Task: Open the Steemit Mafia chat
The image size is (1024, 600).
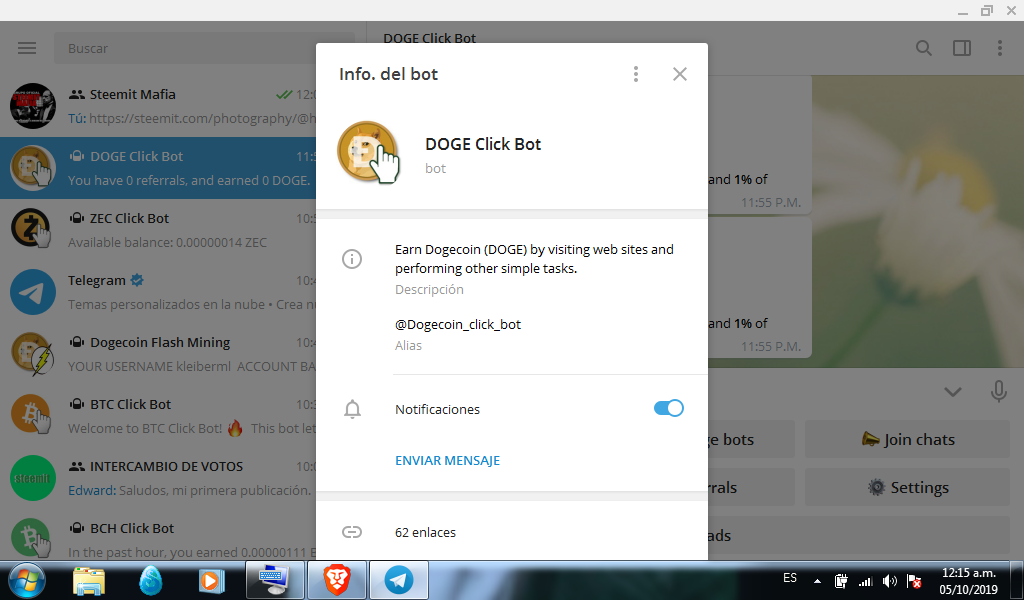Action: click(158, 106)
